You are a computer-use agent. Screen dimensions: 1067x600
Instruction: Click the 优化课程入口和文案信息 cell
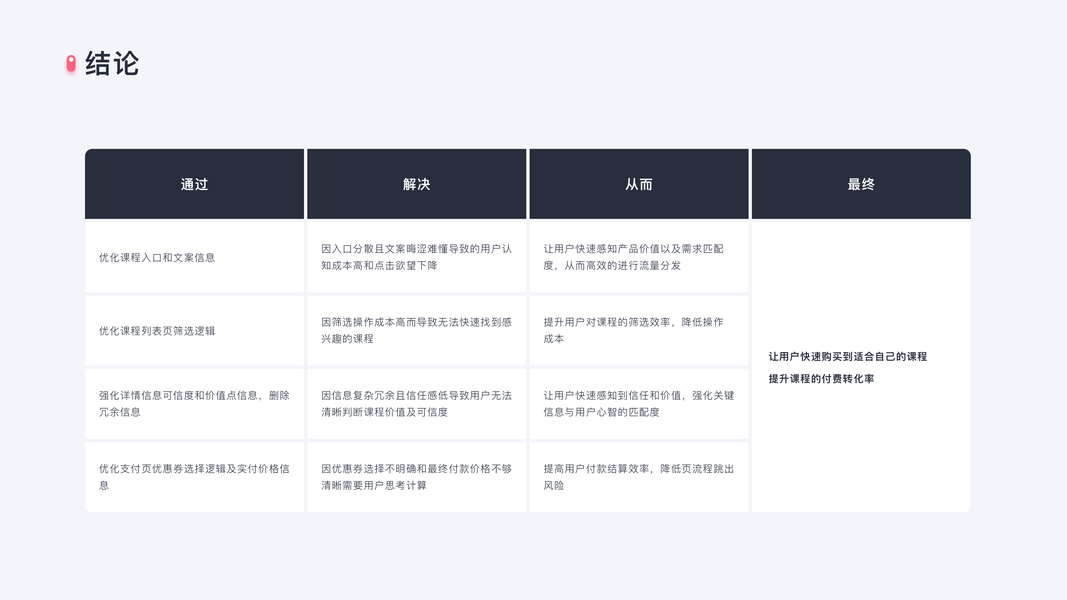point(157,257)
